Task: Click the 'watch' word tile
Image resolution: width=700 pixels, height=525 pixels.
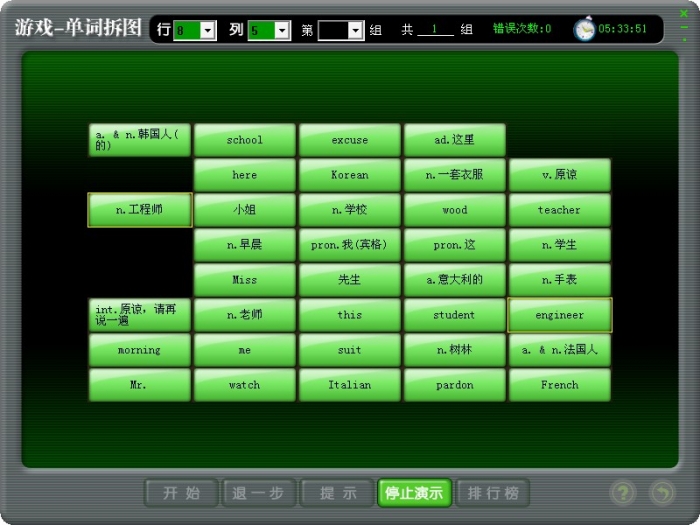Action: 244,385
